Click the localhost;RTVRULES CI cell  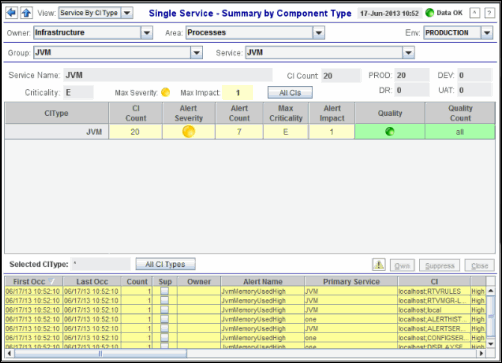coord(434,291)
